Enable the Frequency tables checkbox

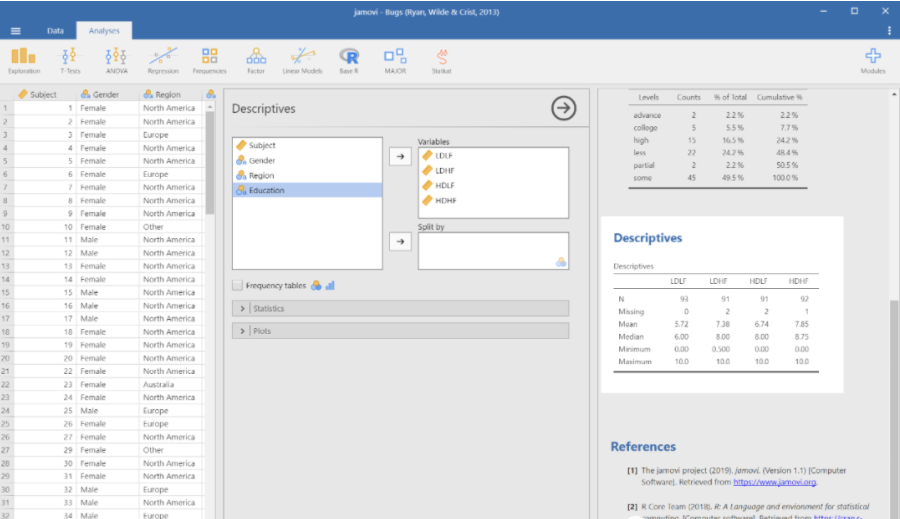[x=238, y=286]
